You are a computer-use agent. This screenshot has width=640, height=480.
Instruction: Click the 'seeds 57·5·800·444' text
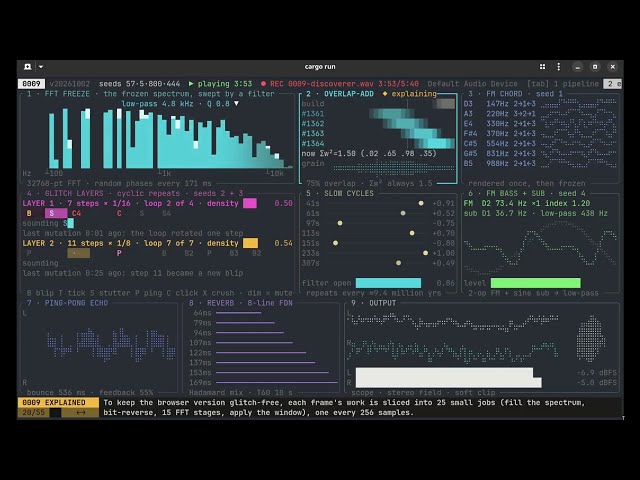(x=139, y=84)
